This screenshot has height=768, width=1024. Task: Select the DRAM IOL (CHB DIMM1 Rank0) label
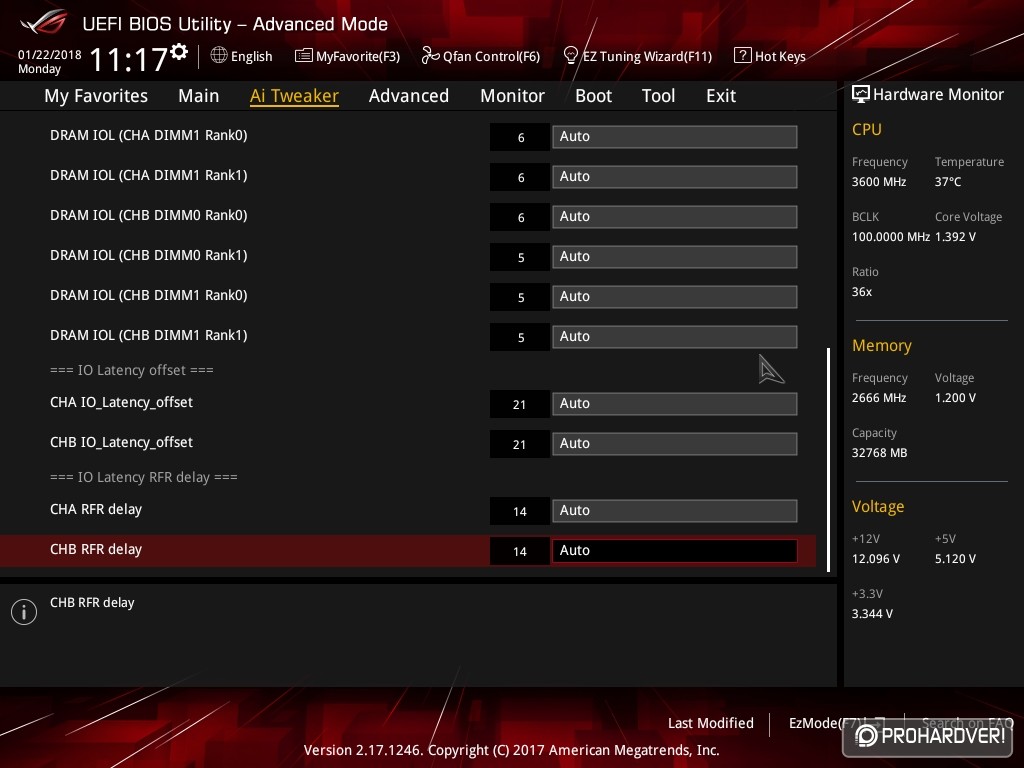click(x=149, y=295)
